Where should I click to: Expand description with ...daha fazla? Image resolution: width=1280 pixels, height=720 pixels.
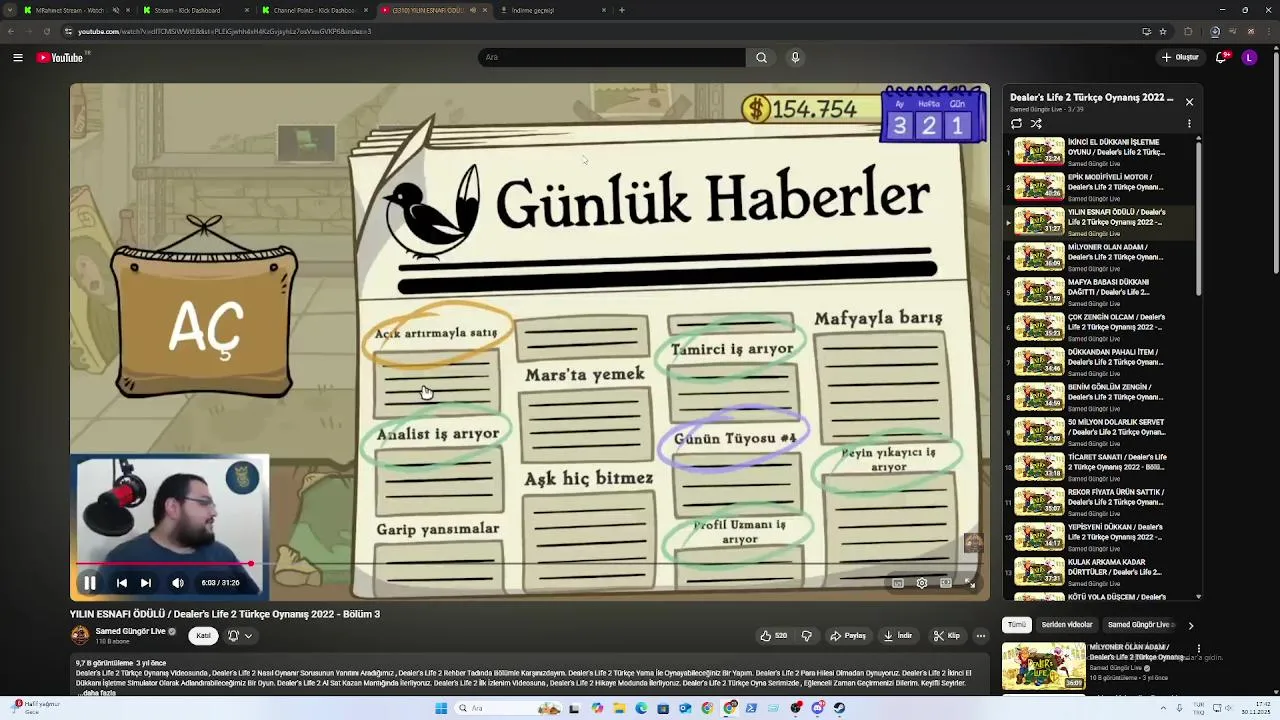pyautogui.click(x=97, y=692)
